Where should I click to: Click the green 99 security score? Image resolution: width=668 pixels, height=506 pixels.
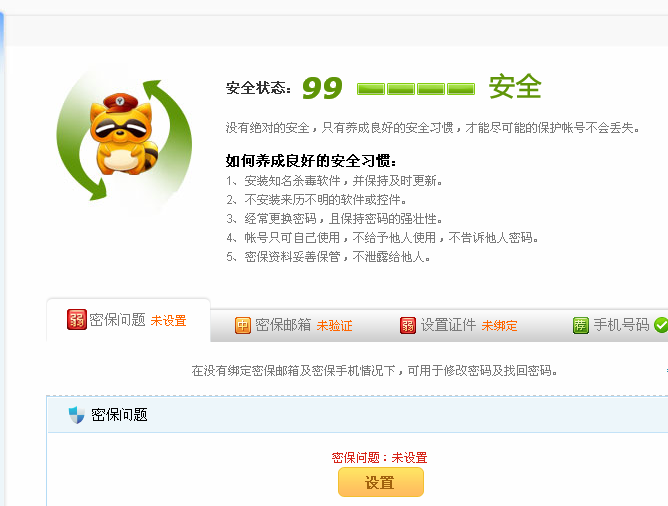click(322, 88)
